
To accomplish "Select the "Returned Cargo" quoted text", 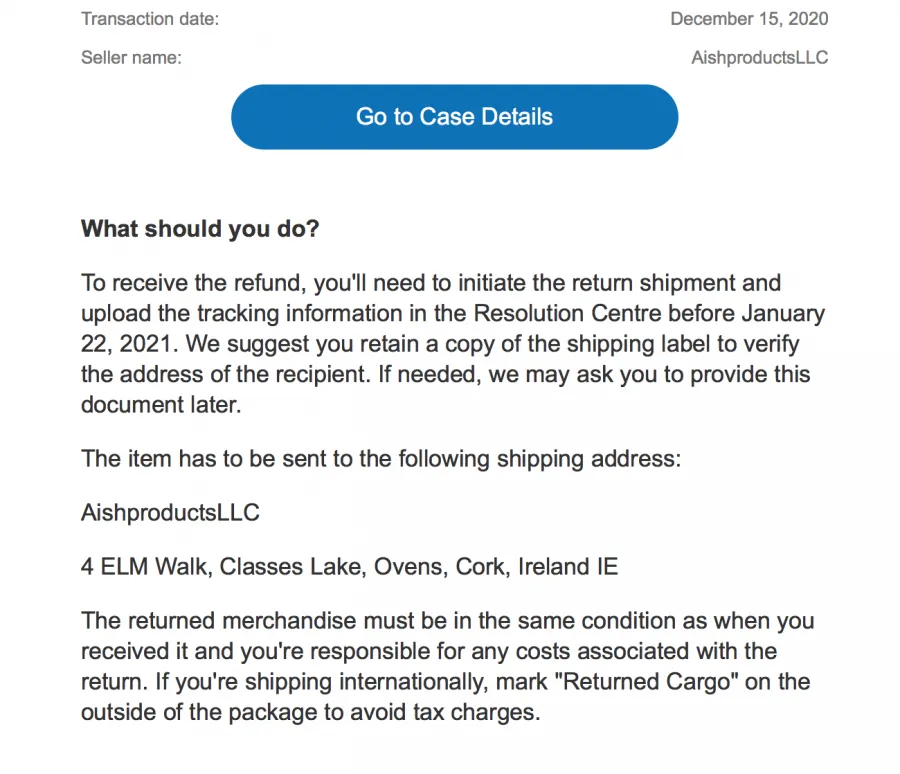I will tap(646, 682).
